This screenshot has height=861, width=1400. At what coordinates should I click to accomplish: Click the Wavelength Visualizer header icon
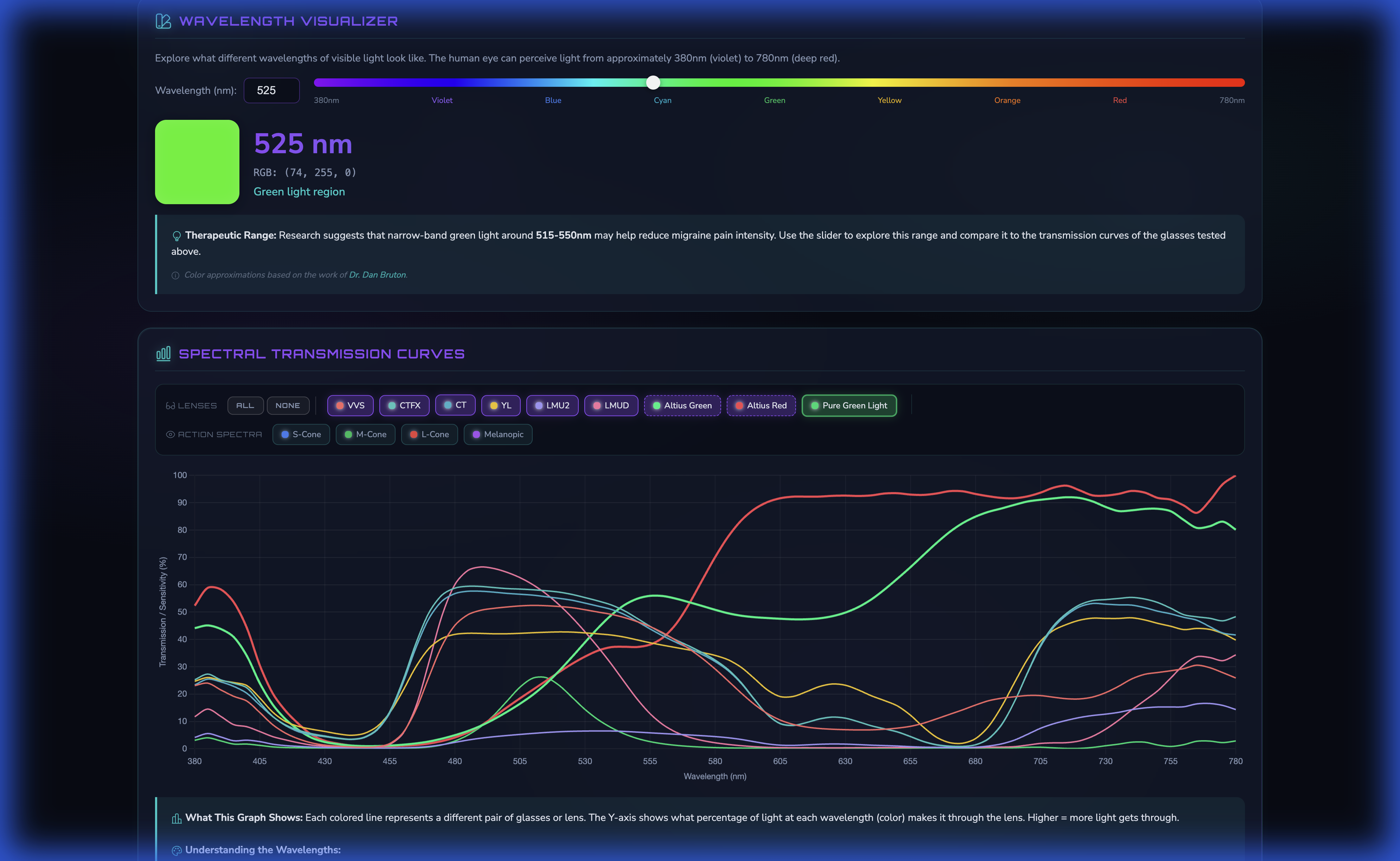tap(163, 21)
